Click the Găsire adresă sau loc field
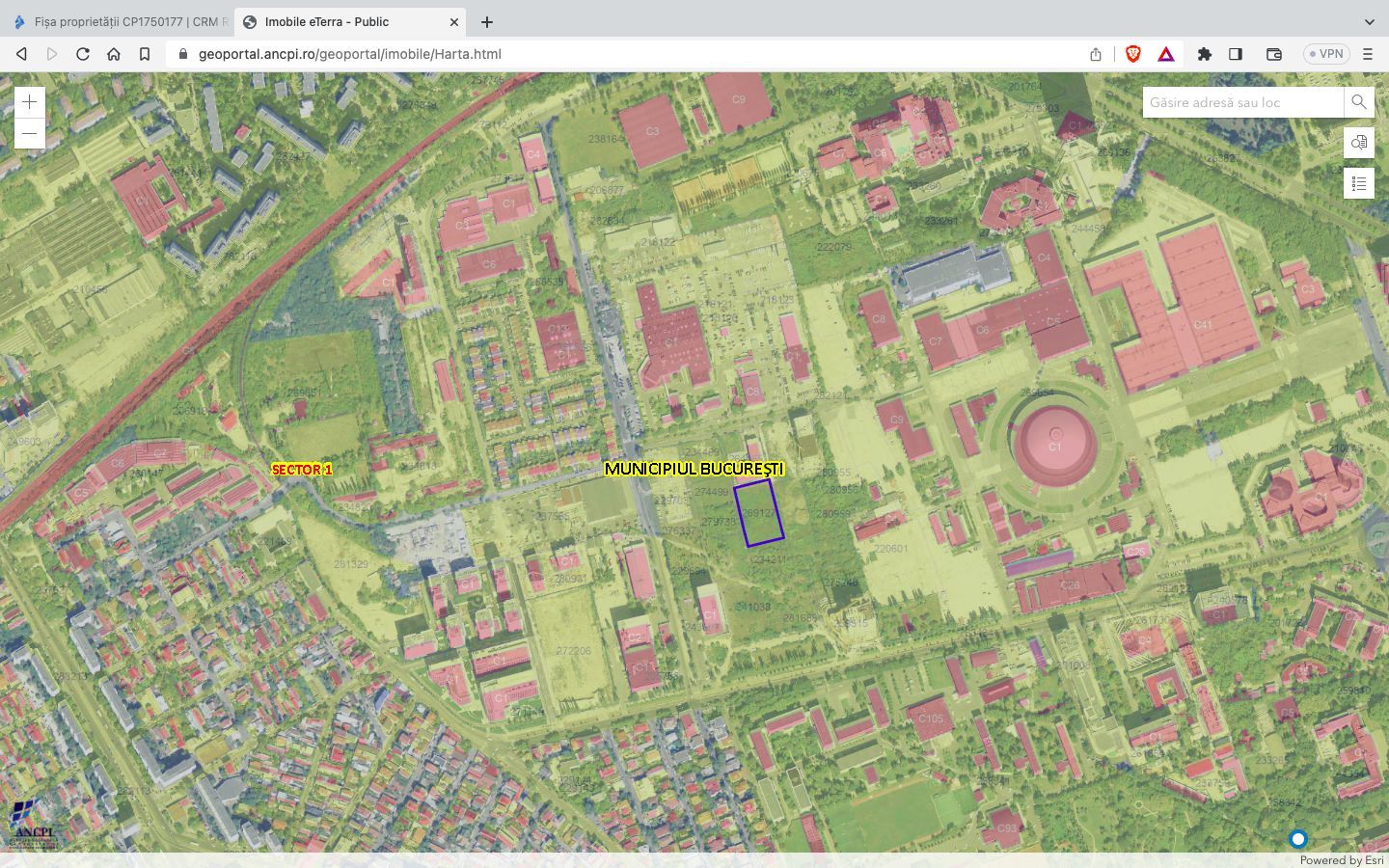This screenshot has width=1389, height=868. click(x=1242, y=102)
